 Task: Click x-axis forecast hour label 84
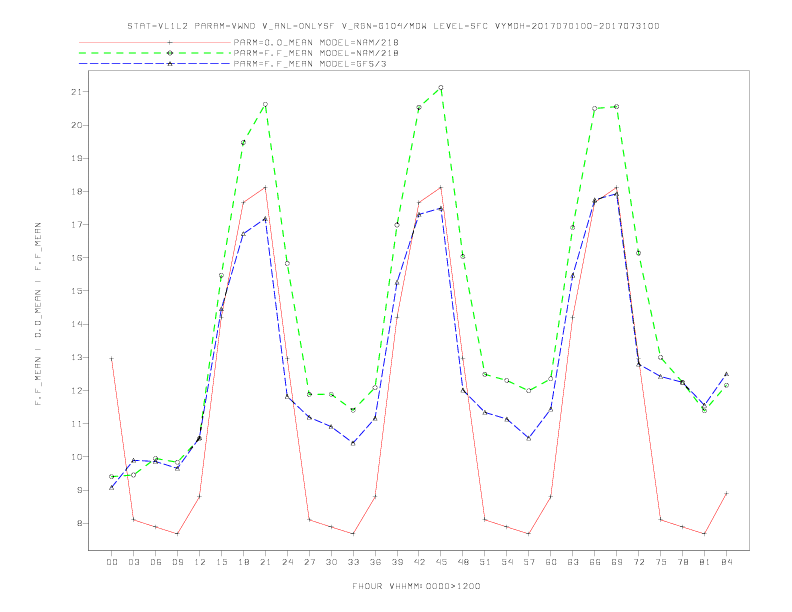(726, 562)
